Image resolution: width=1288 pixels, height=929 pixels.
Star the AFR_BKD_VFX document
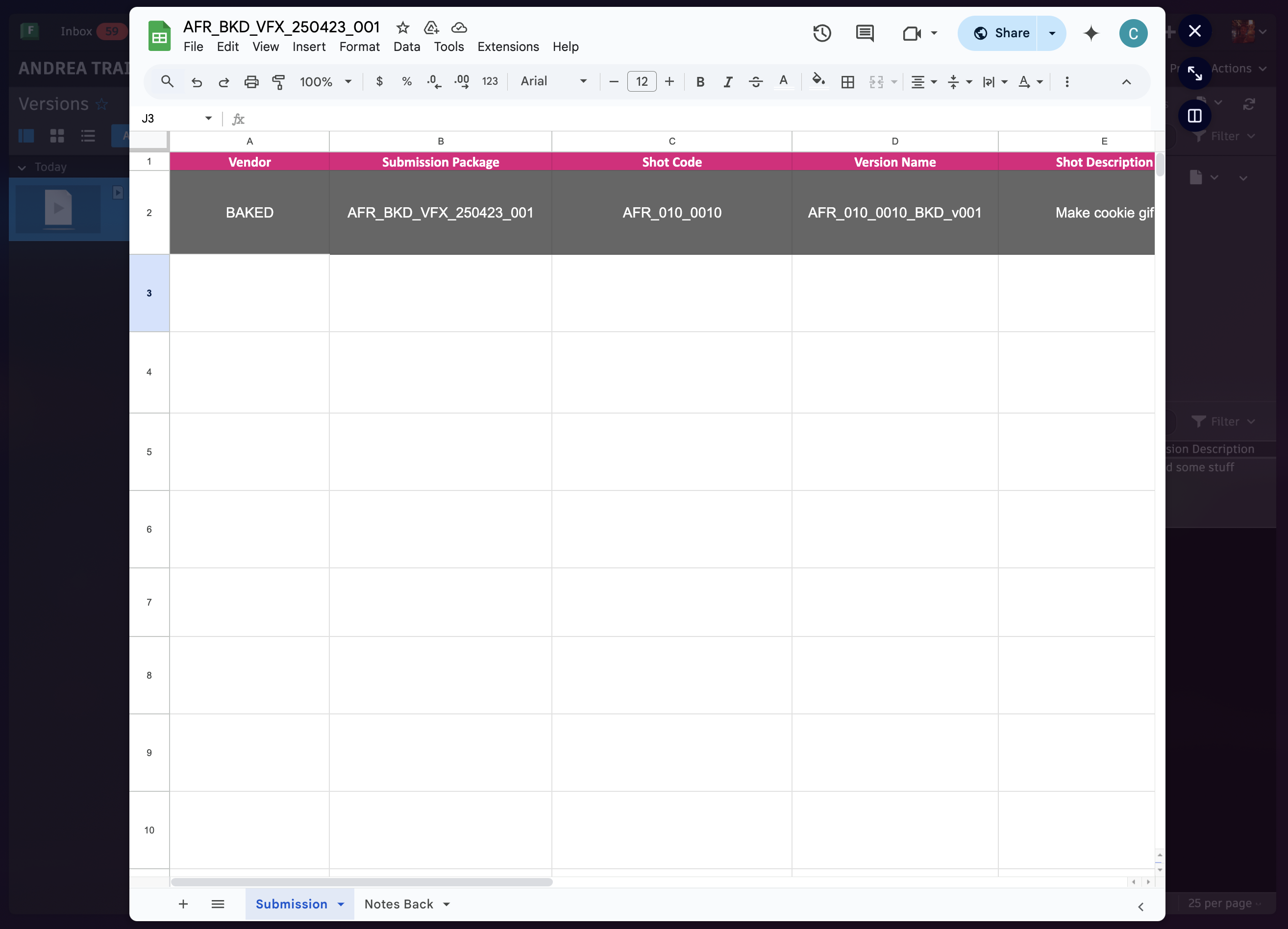[x=403, y=27]
